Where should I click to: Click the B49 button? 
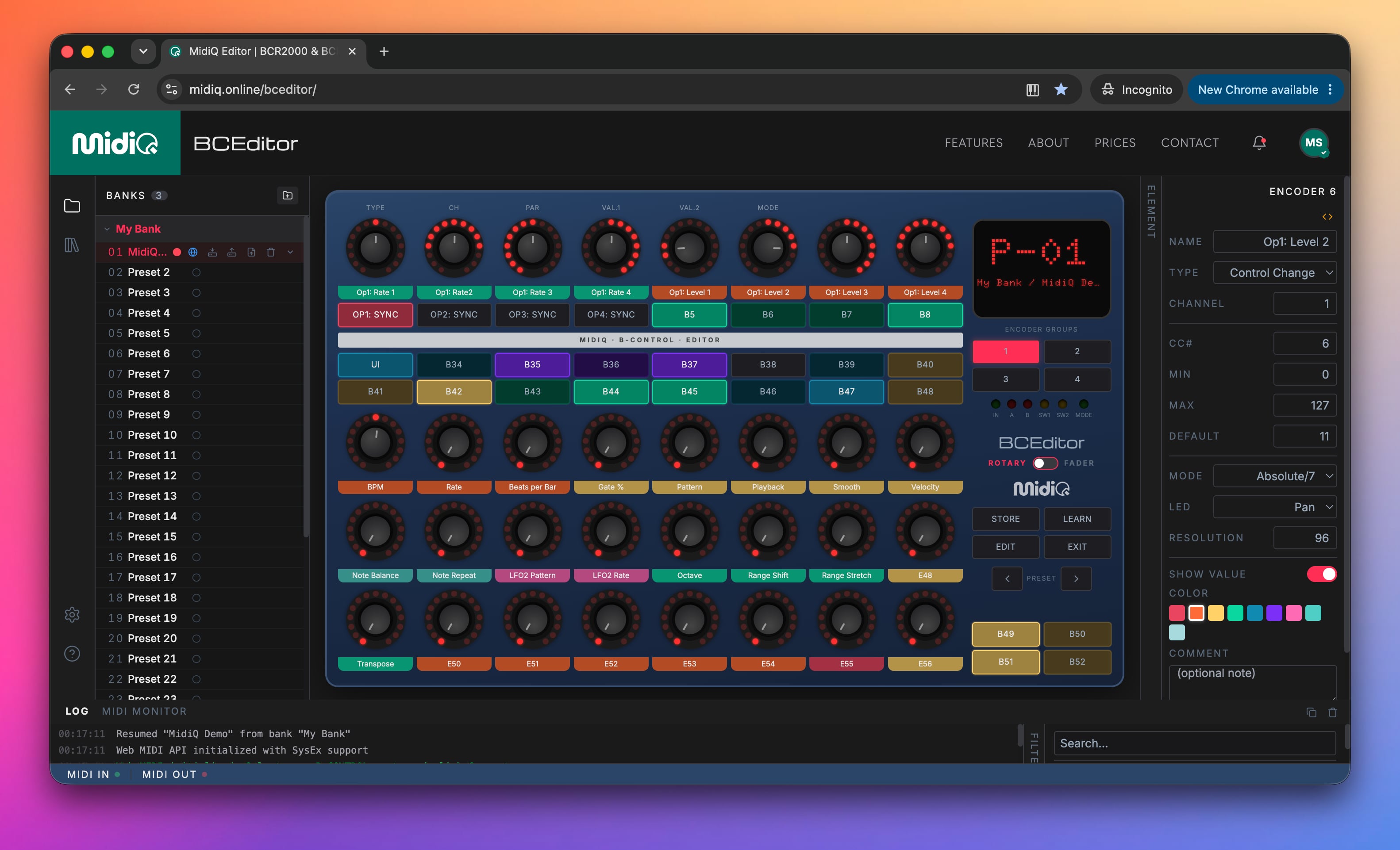tap(1005, 634)
